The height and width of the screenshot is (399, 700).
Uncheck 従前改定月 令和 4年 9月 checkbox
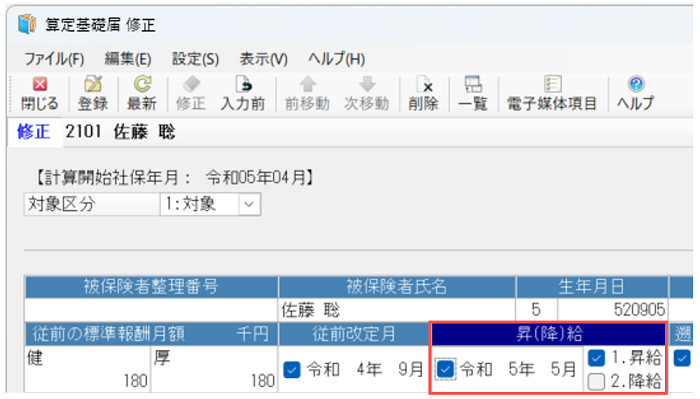point(292,370)
